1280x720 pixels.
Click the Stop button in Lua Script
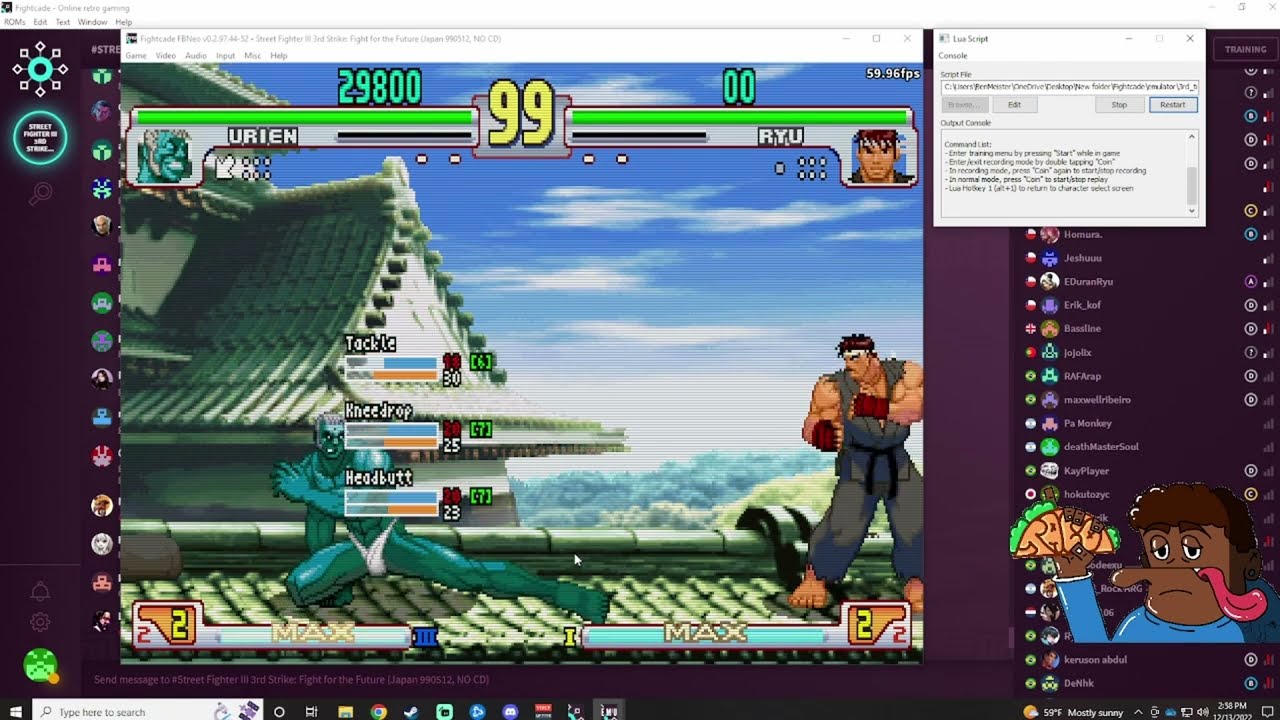(1119, 104)
